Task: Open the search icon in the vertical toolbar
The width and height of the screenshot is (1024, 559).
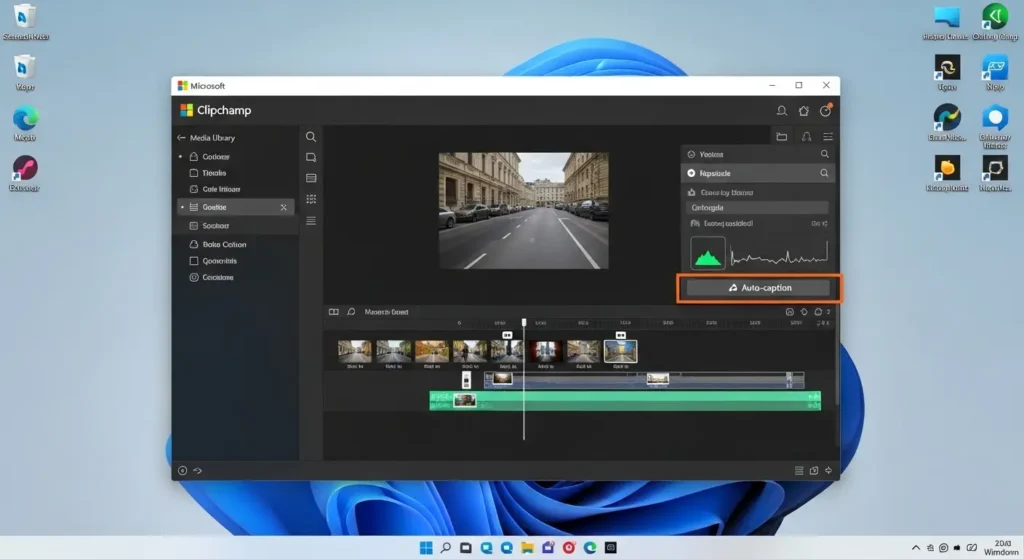Action: (311, 137)
